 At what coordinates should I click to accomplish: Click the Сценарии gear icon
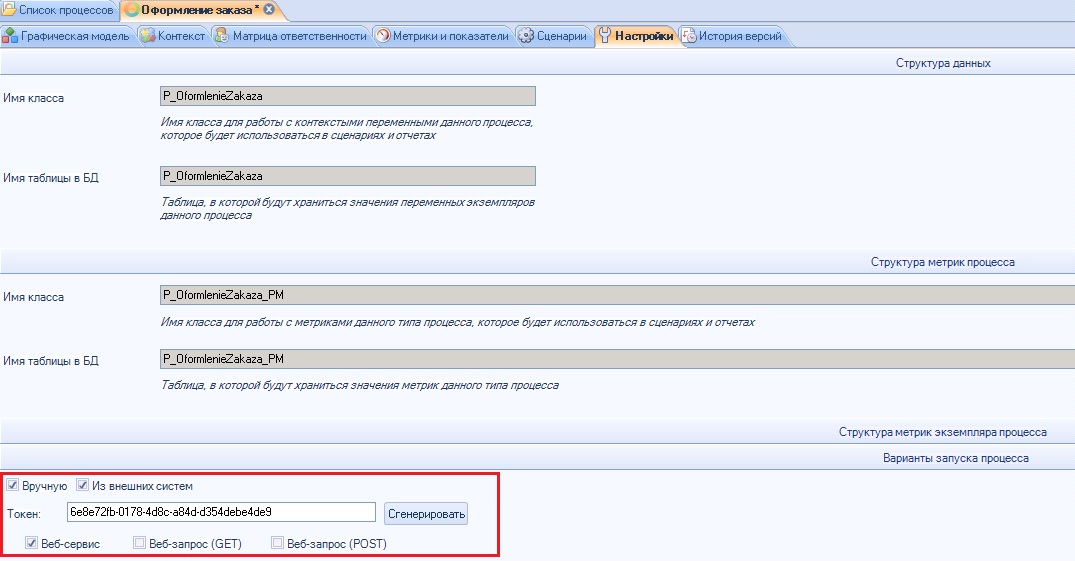point(526,37)
